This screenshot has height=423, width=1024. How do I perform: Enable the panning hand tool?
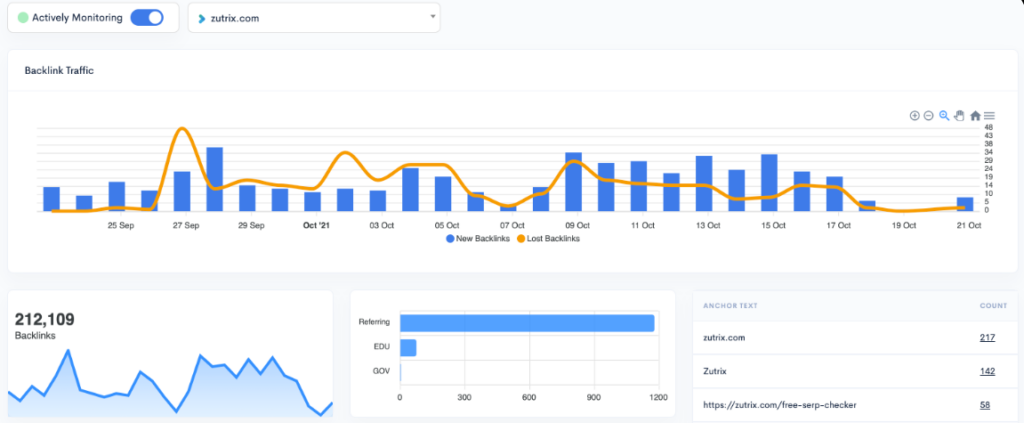[959, 116]
